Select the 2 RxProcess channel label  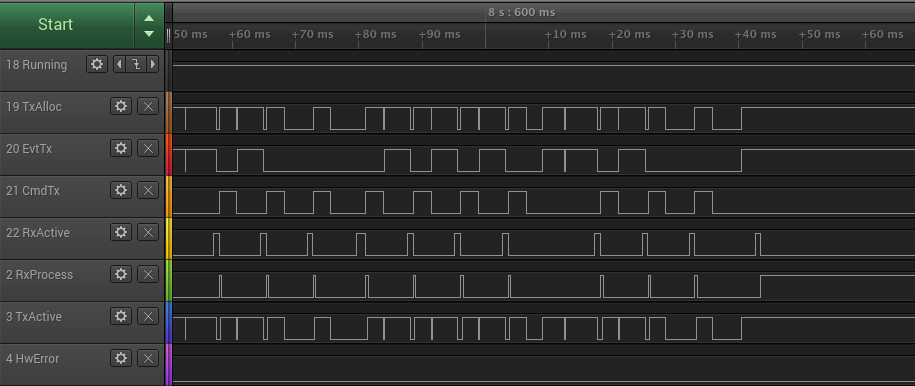coord(39,274)
